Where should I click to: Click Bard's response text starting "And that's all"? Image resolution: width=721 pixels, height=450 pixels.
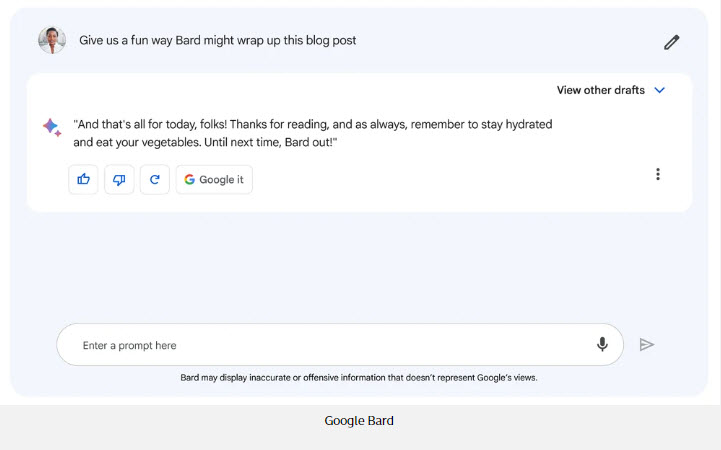click(x=313, y=133)
